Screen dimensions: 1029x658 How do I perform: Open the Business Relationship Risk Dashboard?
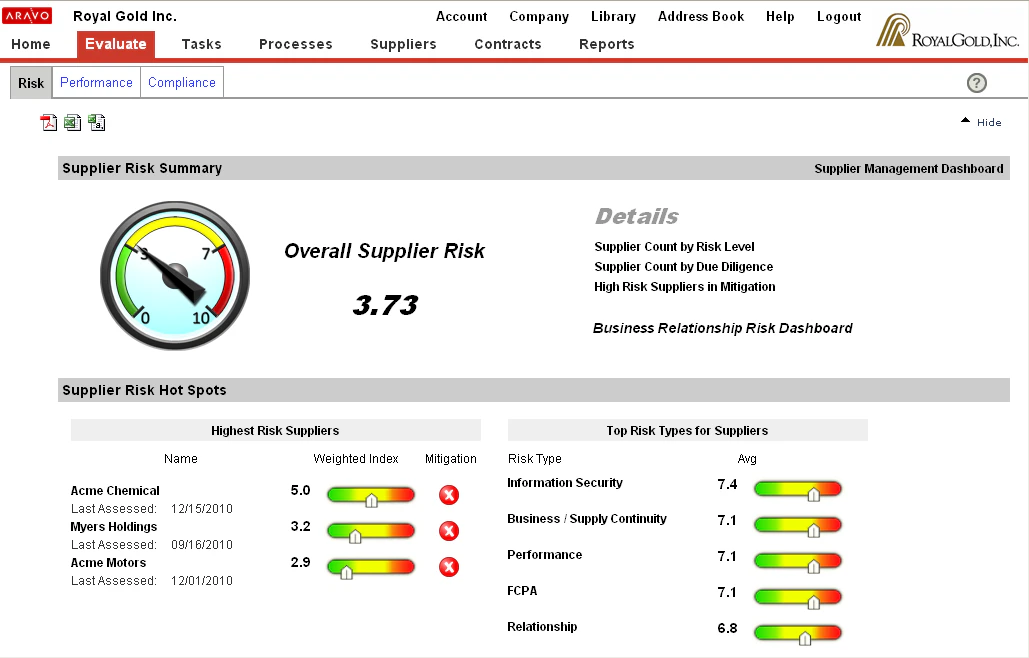723,328
